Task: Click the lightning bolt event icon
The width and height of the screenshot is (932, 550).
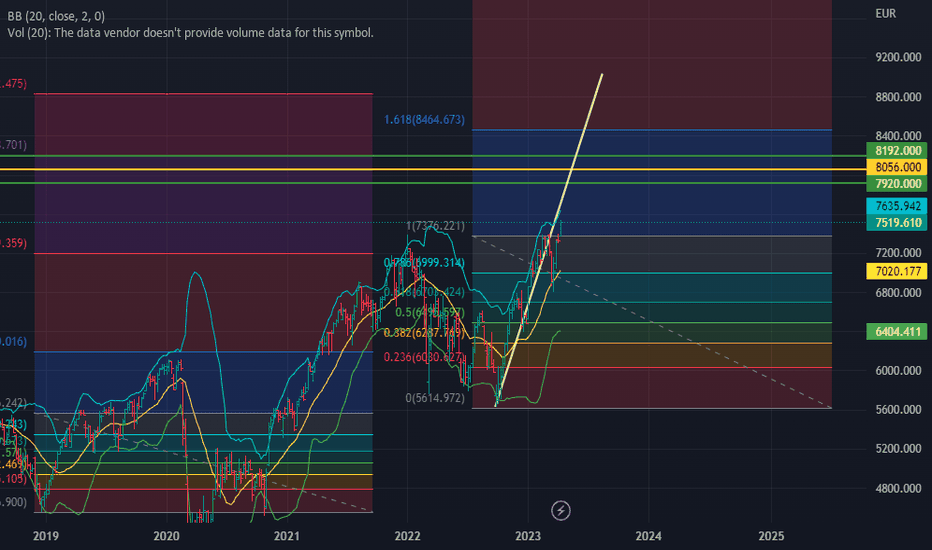Action: [x=561, y=510]
